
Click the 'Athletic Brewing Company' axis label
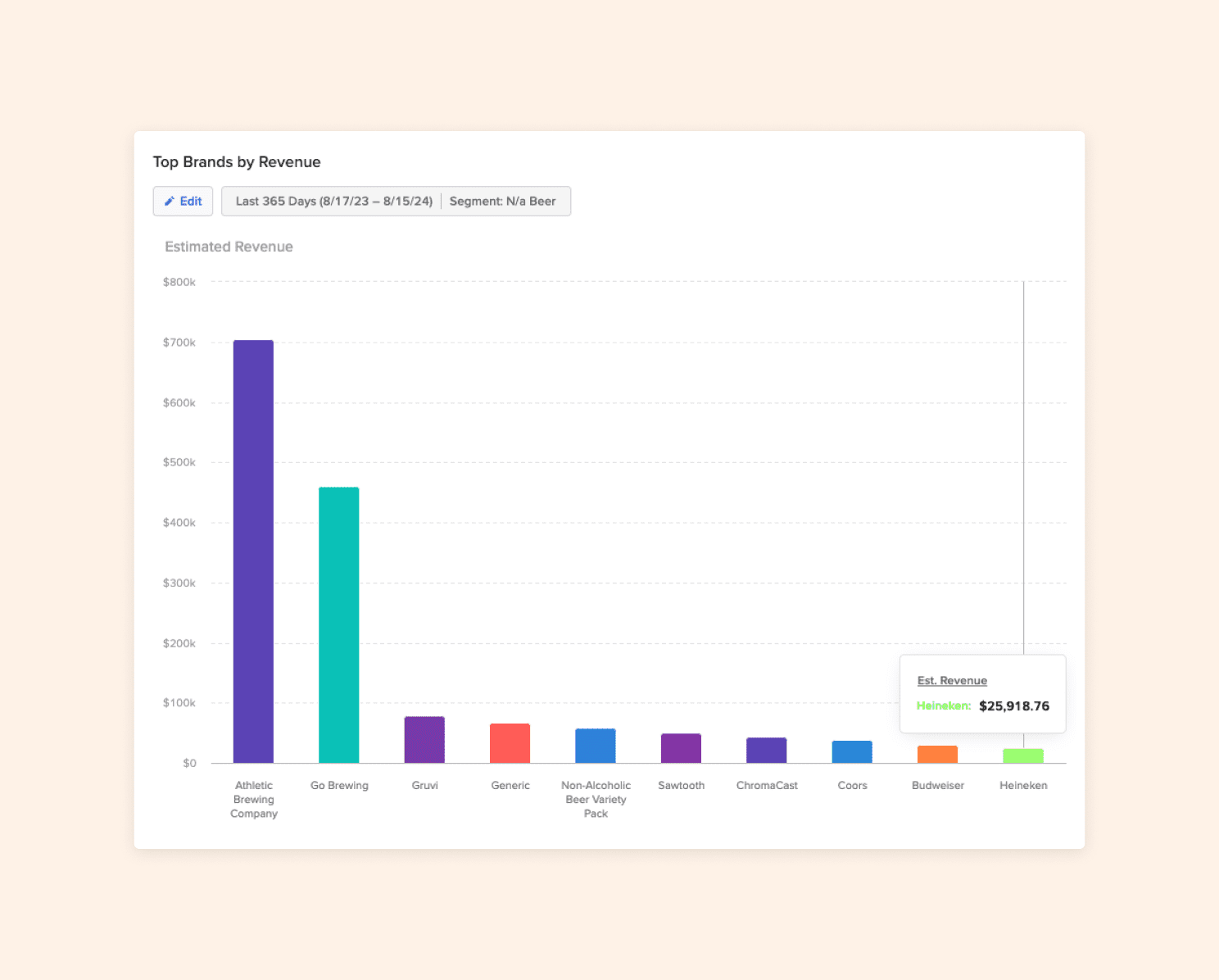click(254, 800)
